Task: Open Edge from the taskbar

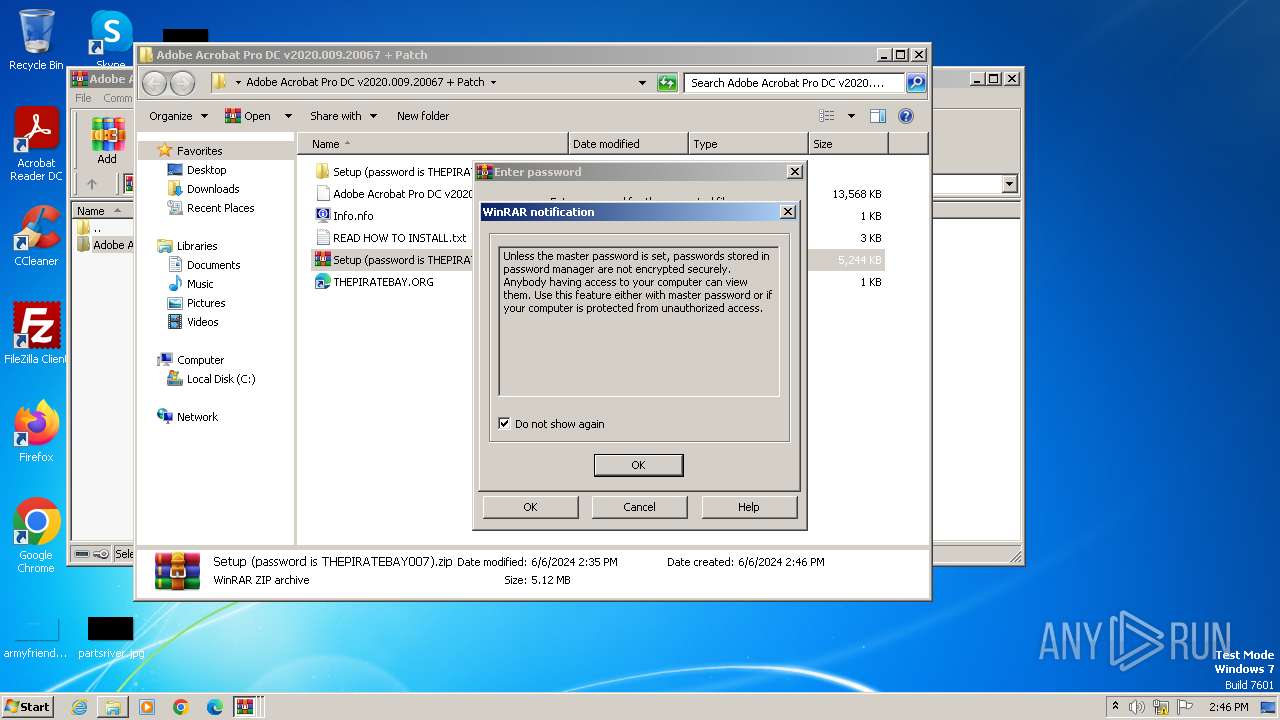Action: [215, 707]
